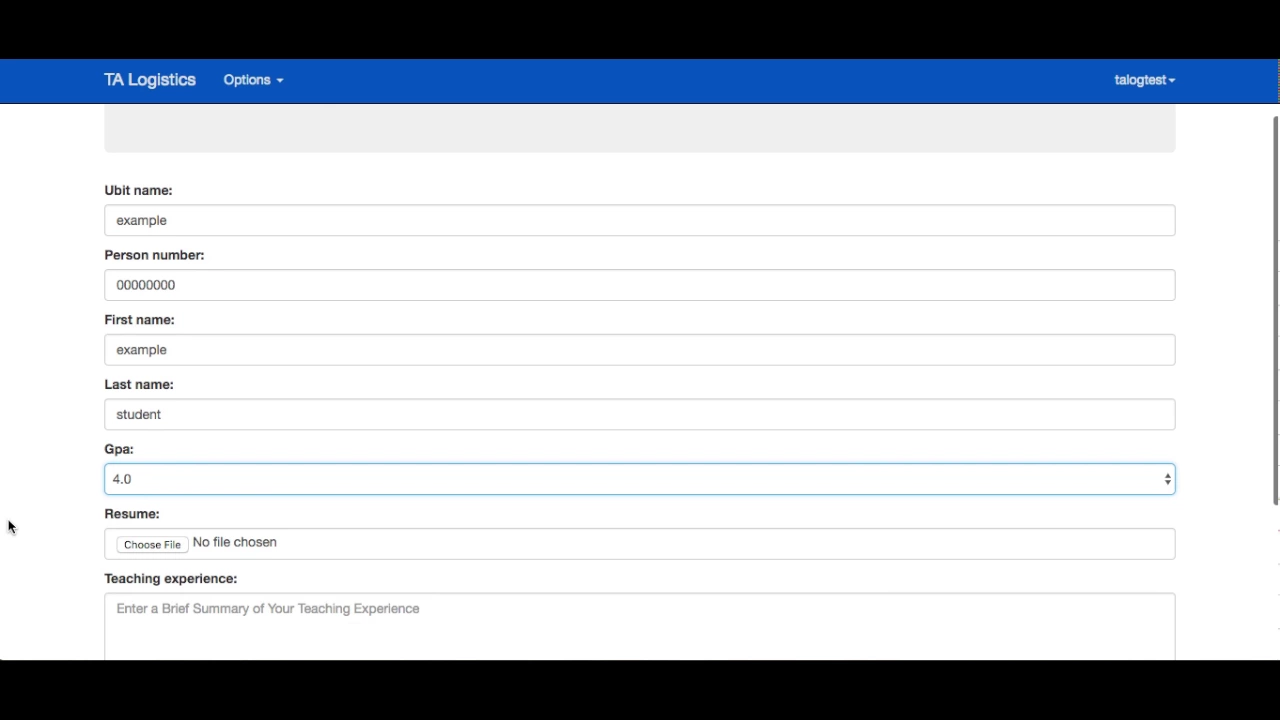Expand the talogtest user menu

[x=1145, y=80]
